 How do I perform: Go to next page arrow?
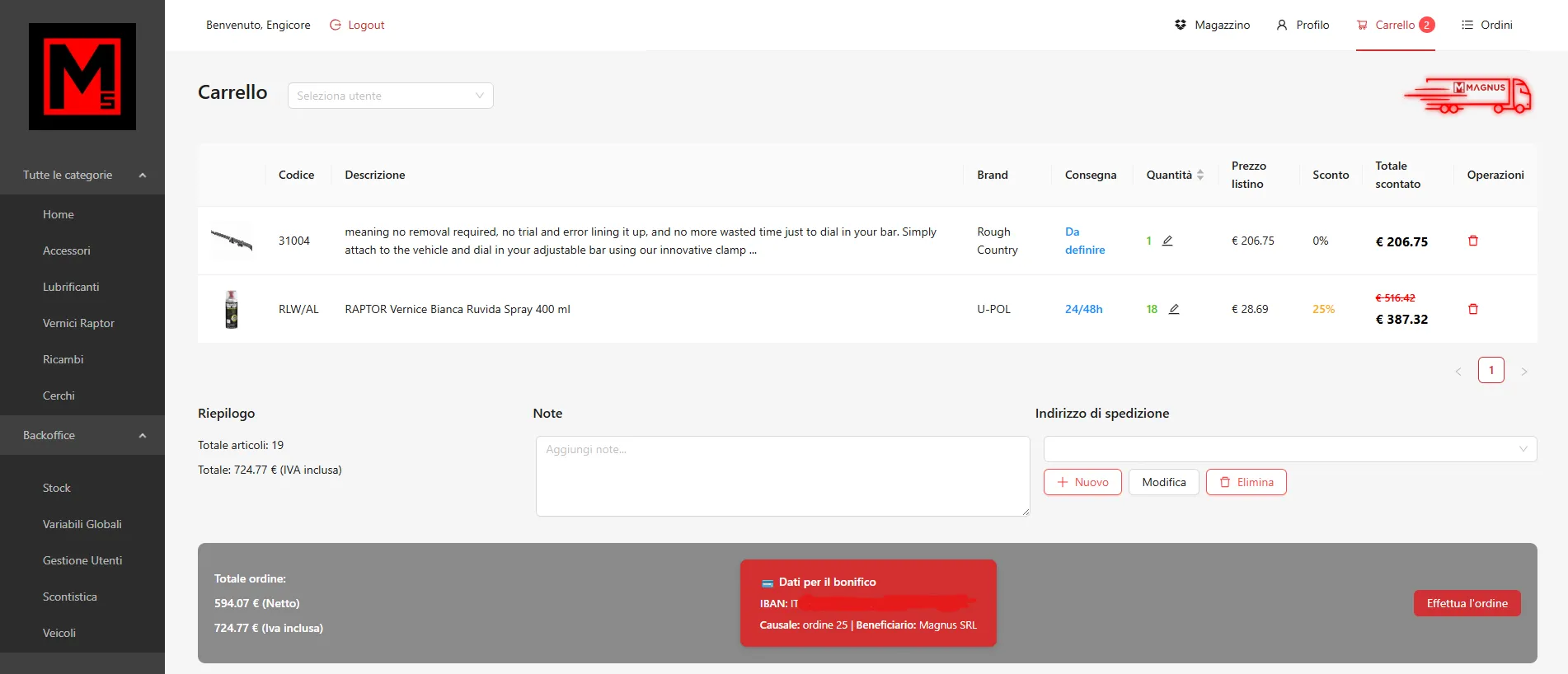tap(1523, 371)
